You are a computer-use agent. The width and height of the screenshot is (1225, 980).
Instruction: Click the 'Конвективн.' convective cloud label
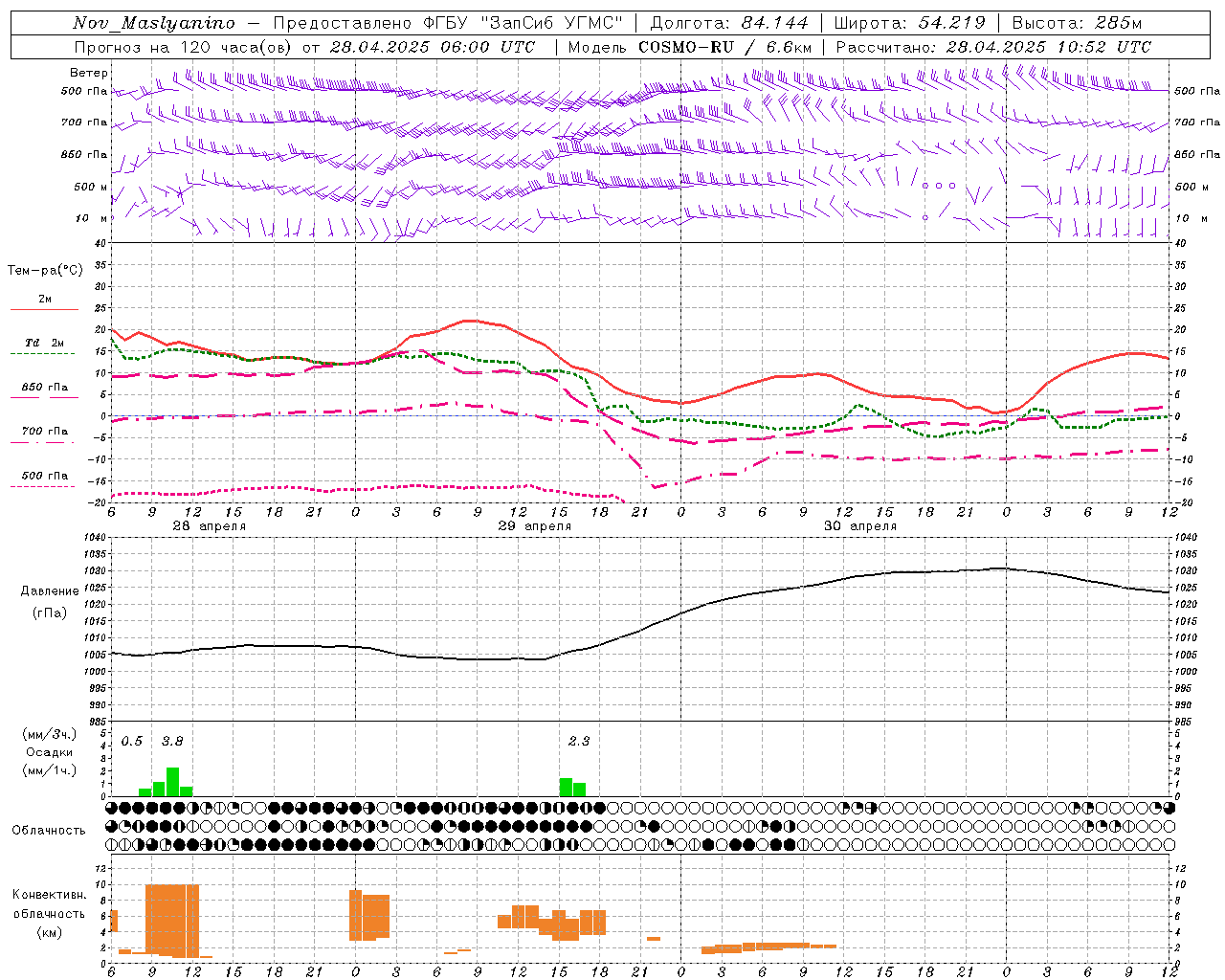pyautogui.click(x=49, y=895)
